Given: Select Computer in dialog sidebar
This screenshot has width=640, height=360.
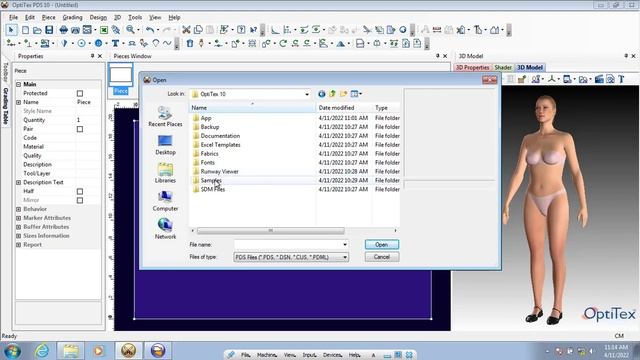Looking at the screenshot, I should [x=165, y=201].
